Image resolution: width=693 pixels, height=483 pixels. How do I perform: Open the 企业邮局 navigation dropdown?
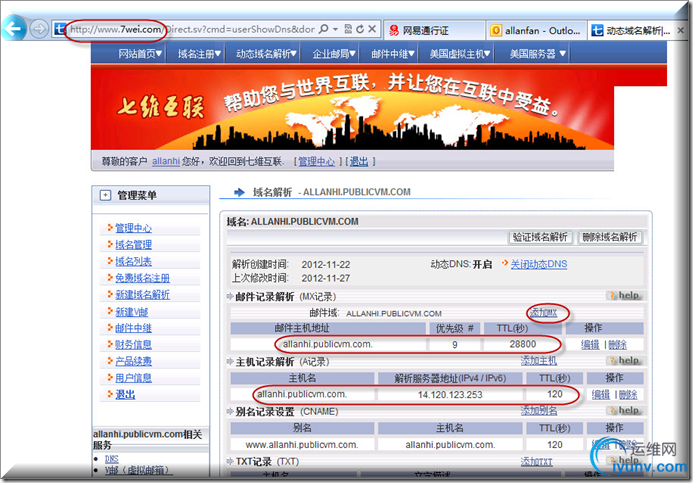[x=334, y=54]
